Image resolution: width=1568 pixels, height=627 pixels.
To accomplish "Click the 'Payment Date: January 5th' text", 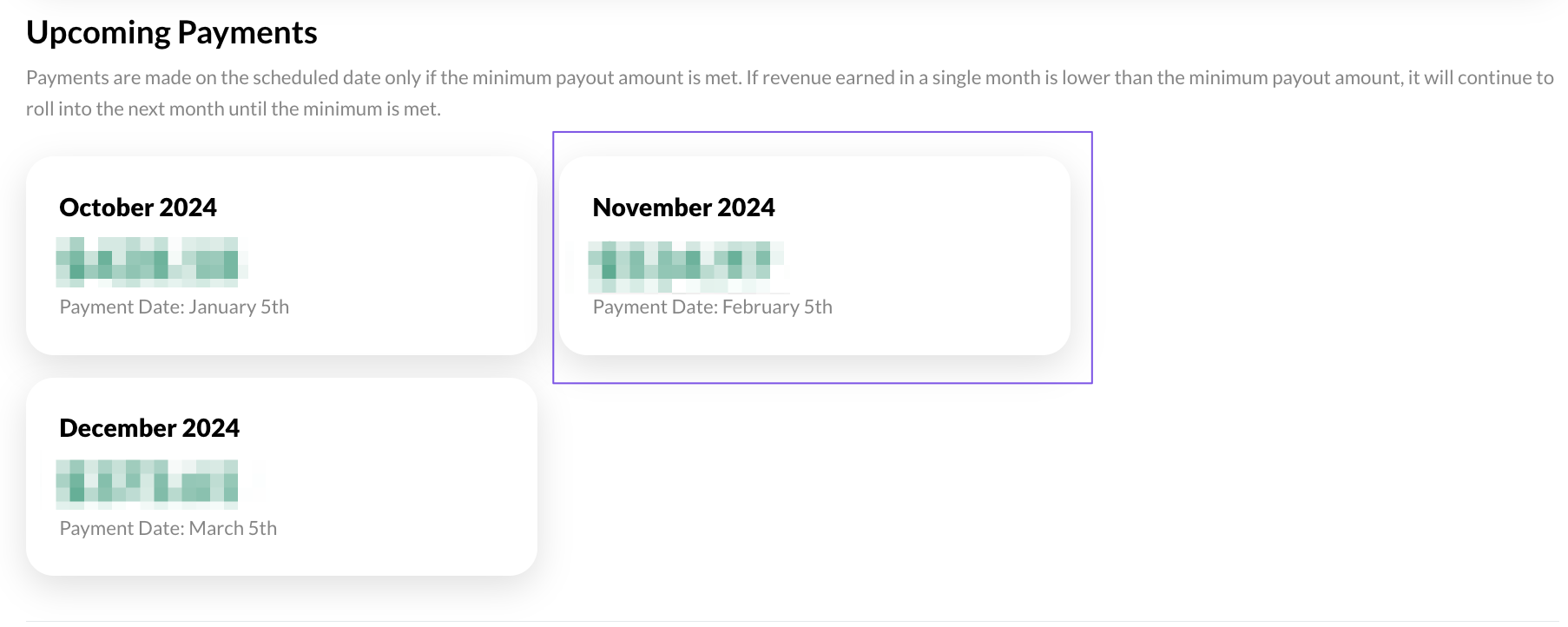I will point(174,307).
